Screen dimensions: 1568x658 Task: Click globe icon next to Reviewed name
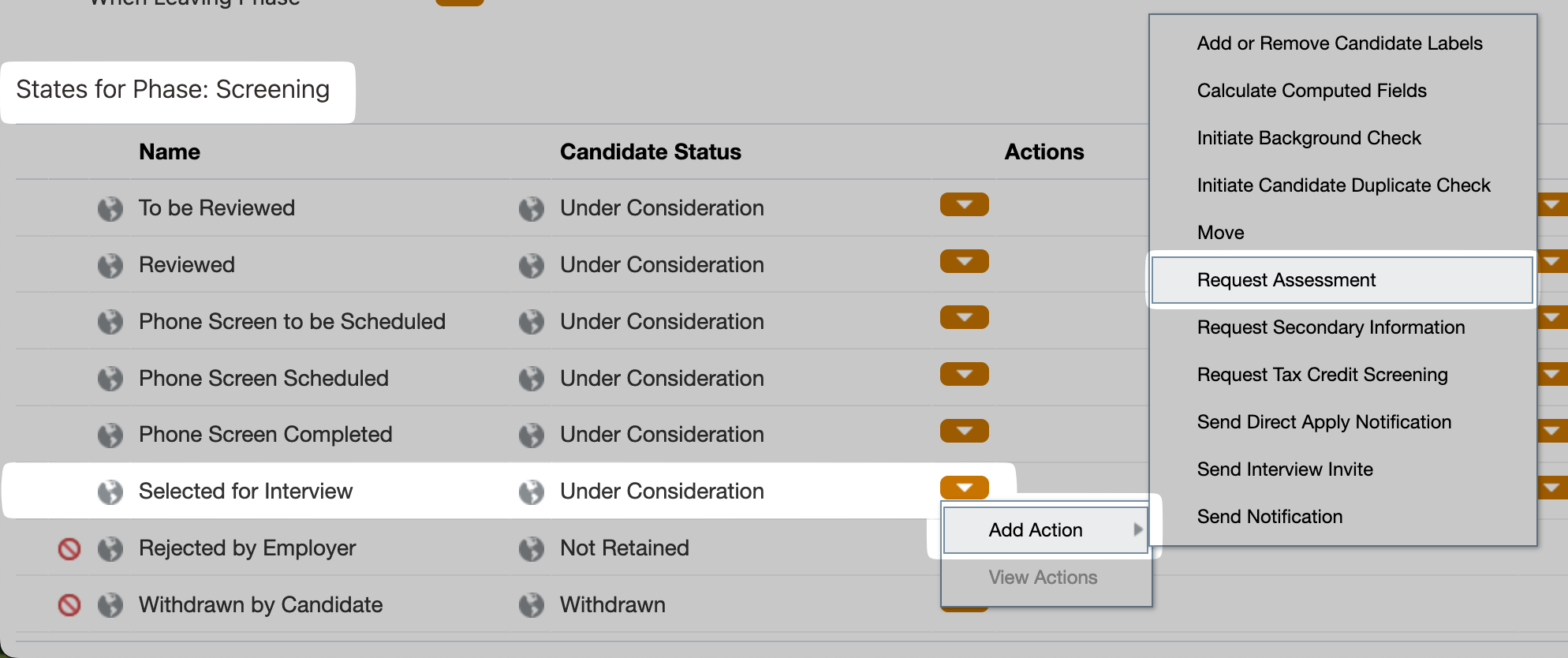click(x=110, y=266)
